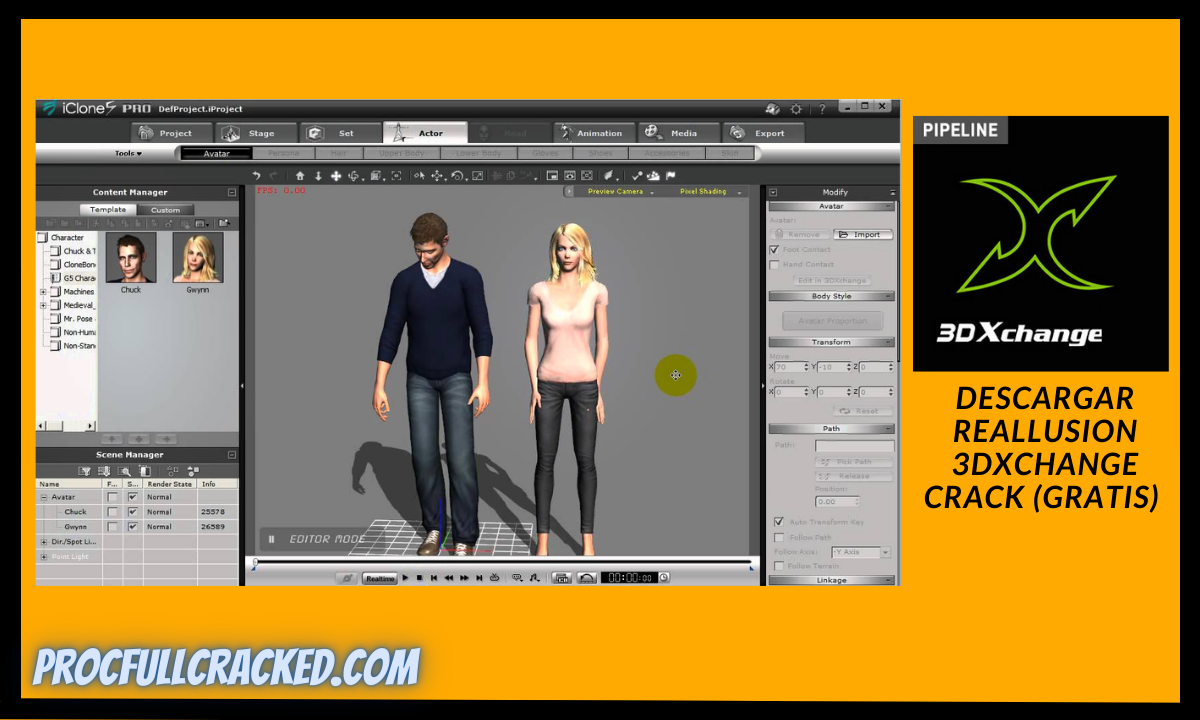The image size is (1200, 720).
Task: Open the Follow Axis dropdown
Action: pos(885,552)
